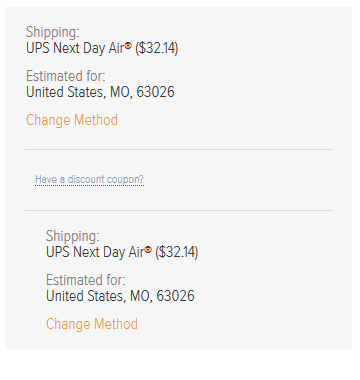Viewport: 360px width, 380px height.
Task: Click the ($32.14) price above coupon link
Action: [x=157, y=48]
